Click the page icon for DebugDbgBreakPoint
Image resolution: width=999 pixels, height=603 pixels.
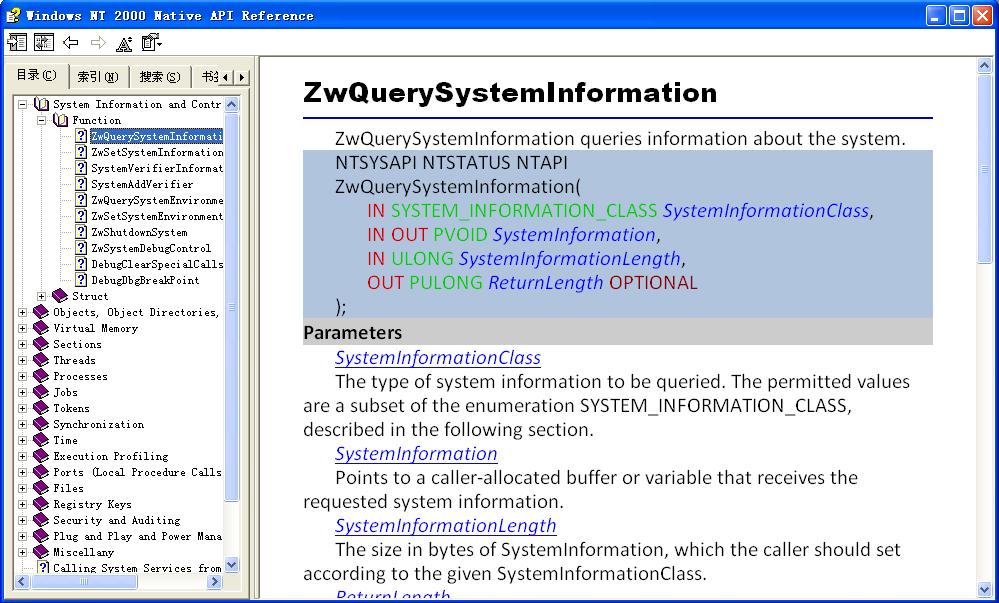pyautogui.click(x=81, y=280)
